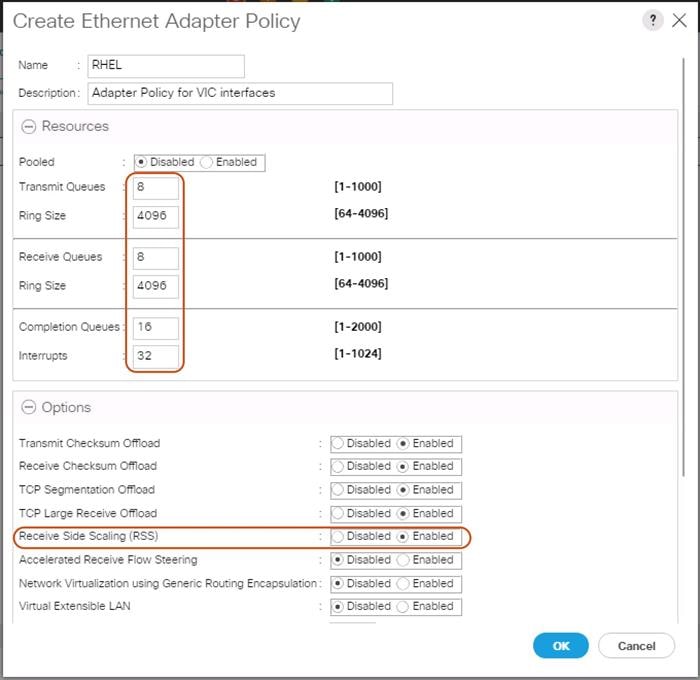
Task: Close the Create Ethernet Adapter Policy dialog
Action: point(681,21)
